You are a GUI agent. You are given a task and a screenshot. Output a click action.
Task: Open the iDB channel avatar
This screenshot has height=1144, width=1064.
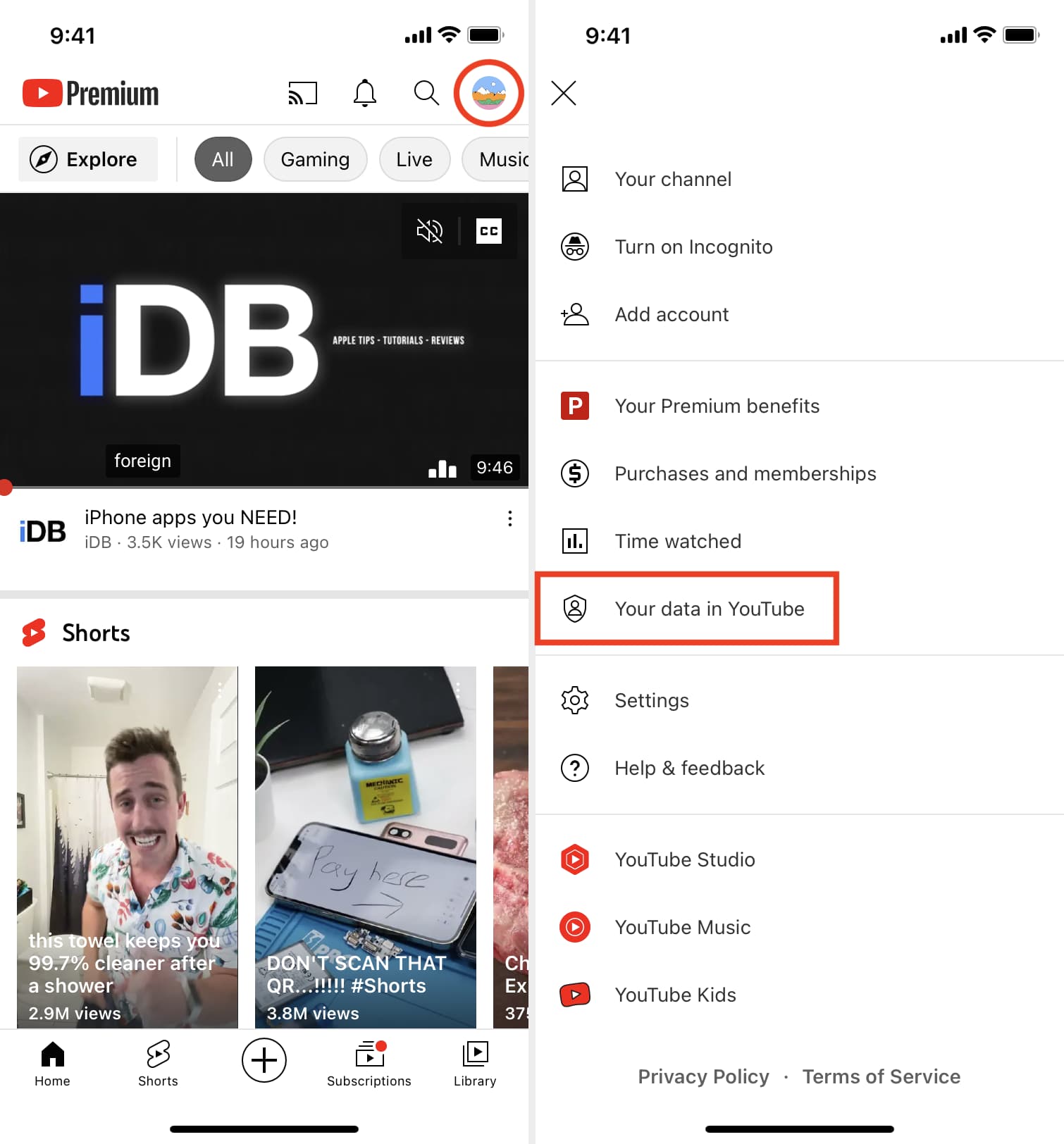click(42, 531)
